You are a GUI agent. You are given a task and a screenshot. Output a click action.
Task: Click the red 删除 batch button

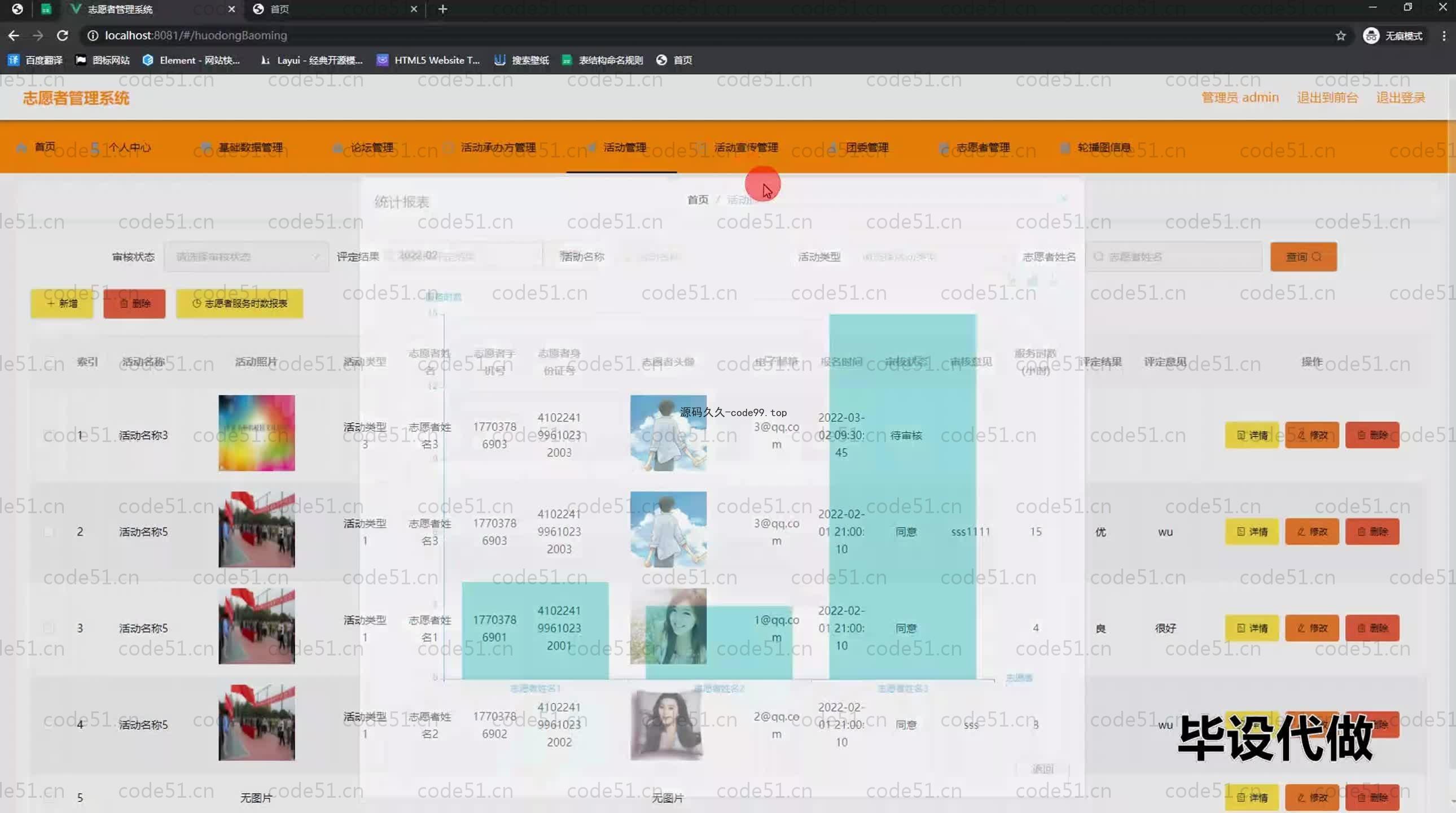134,304
